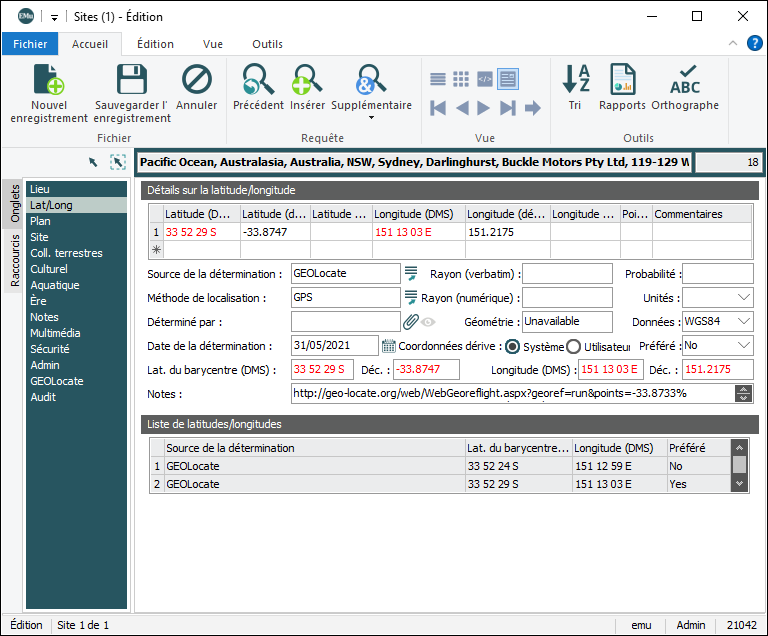This screenshot has width=768, height=636.
Task: Open the Données WGS84 dropdown
Action: (743, 322)
